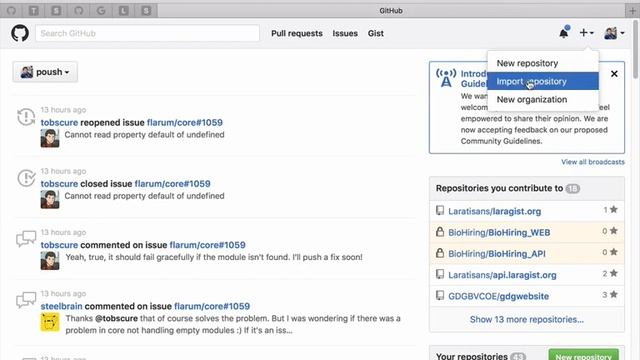Click the star icon beside Laratisans/laragist.org
This screenshot has width=640, height=360.
(613, 210)
